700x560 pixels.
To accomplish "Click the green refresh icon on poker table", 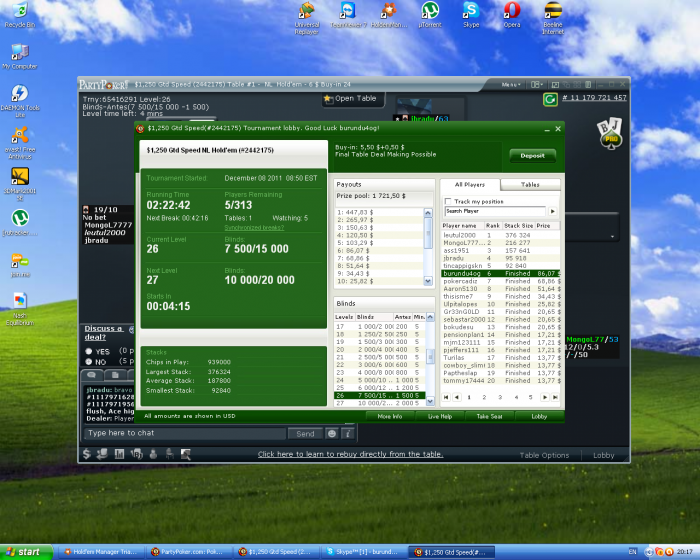I will pyautogui.click(x=550, y=99).
